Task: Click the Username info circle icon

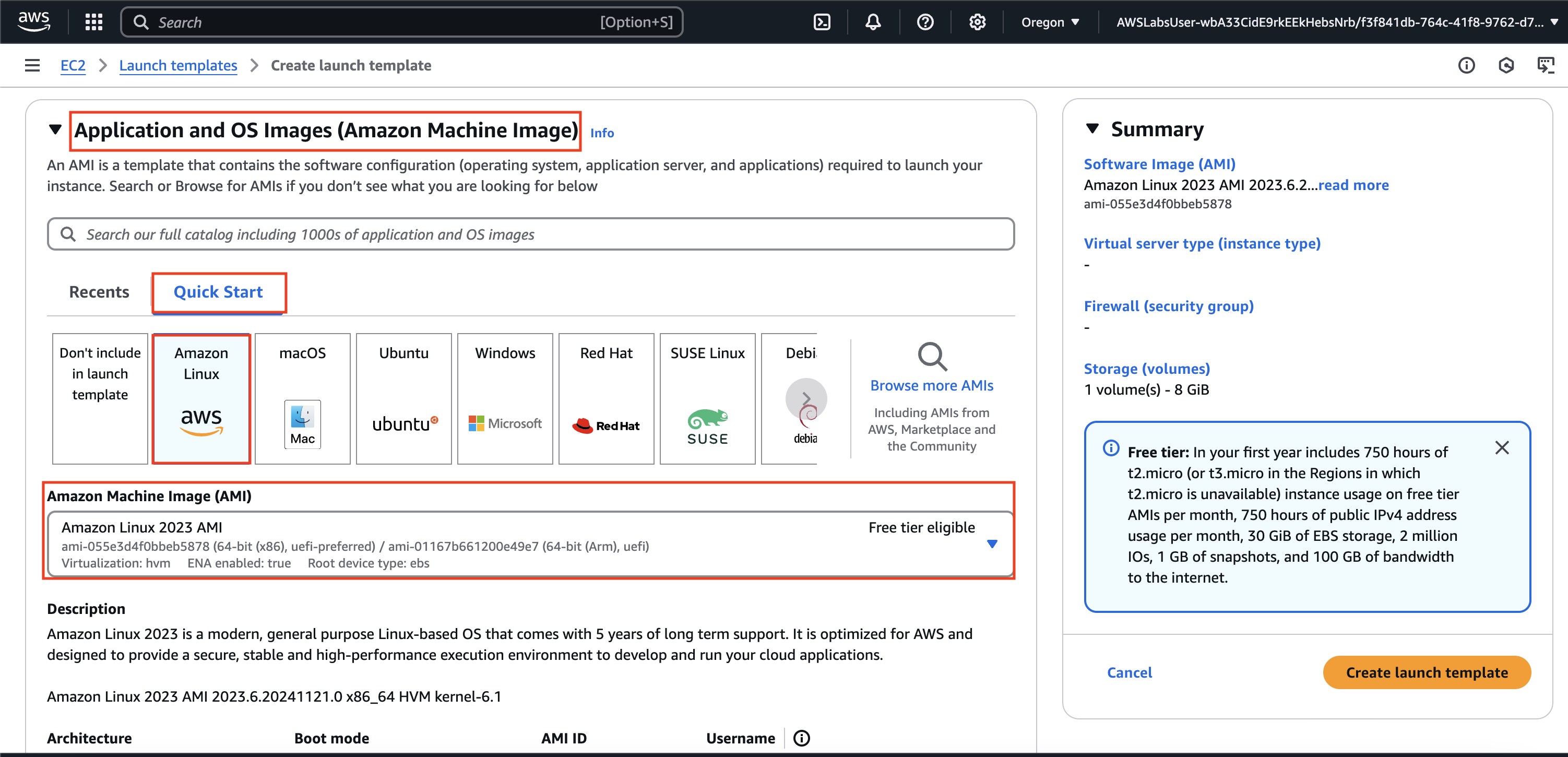Action: [802, 738]
